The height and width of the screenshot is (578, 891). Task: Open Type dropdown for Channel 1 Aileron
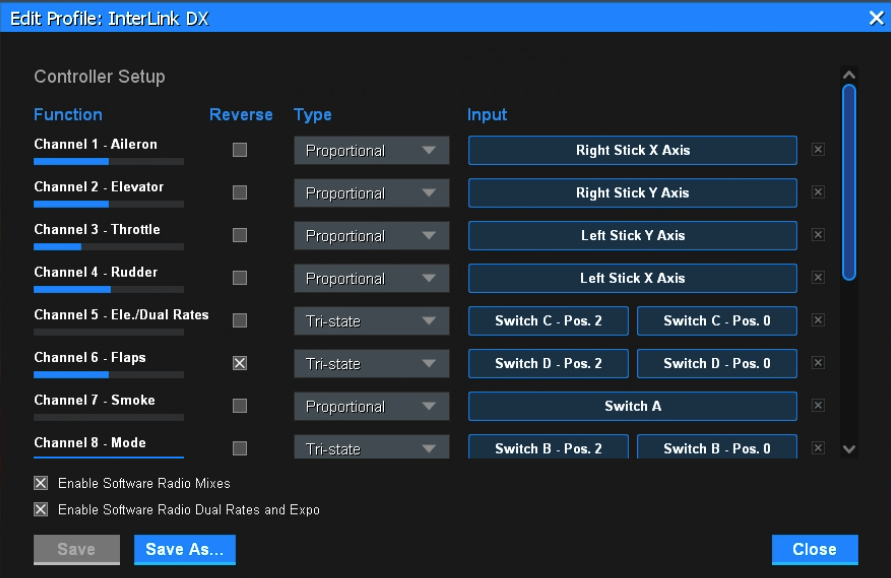point(372,151)
